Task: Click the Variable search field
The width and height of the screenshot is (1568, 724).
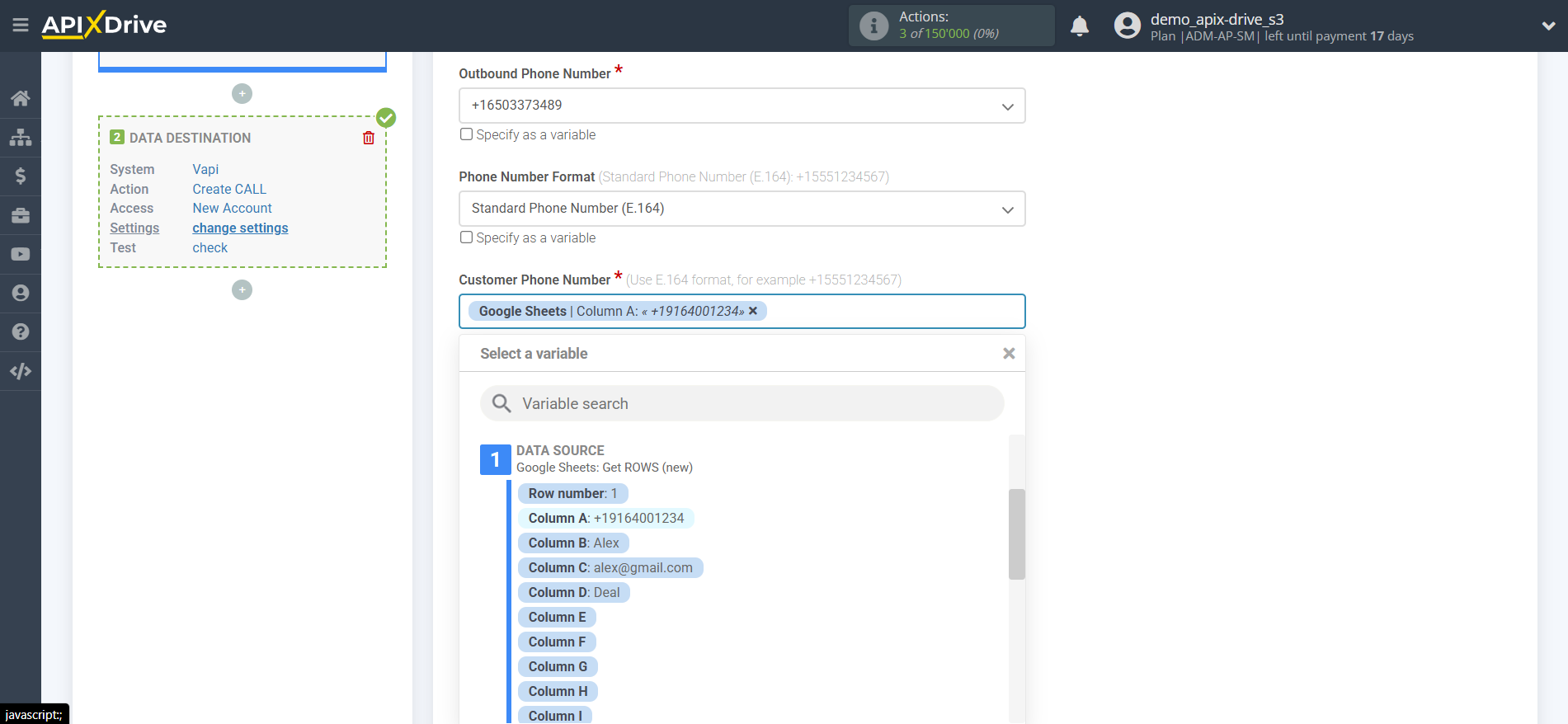Action: 742,403
